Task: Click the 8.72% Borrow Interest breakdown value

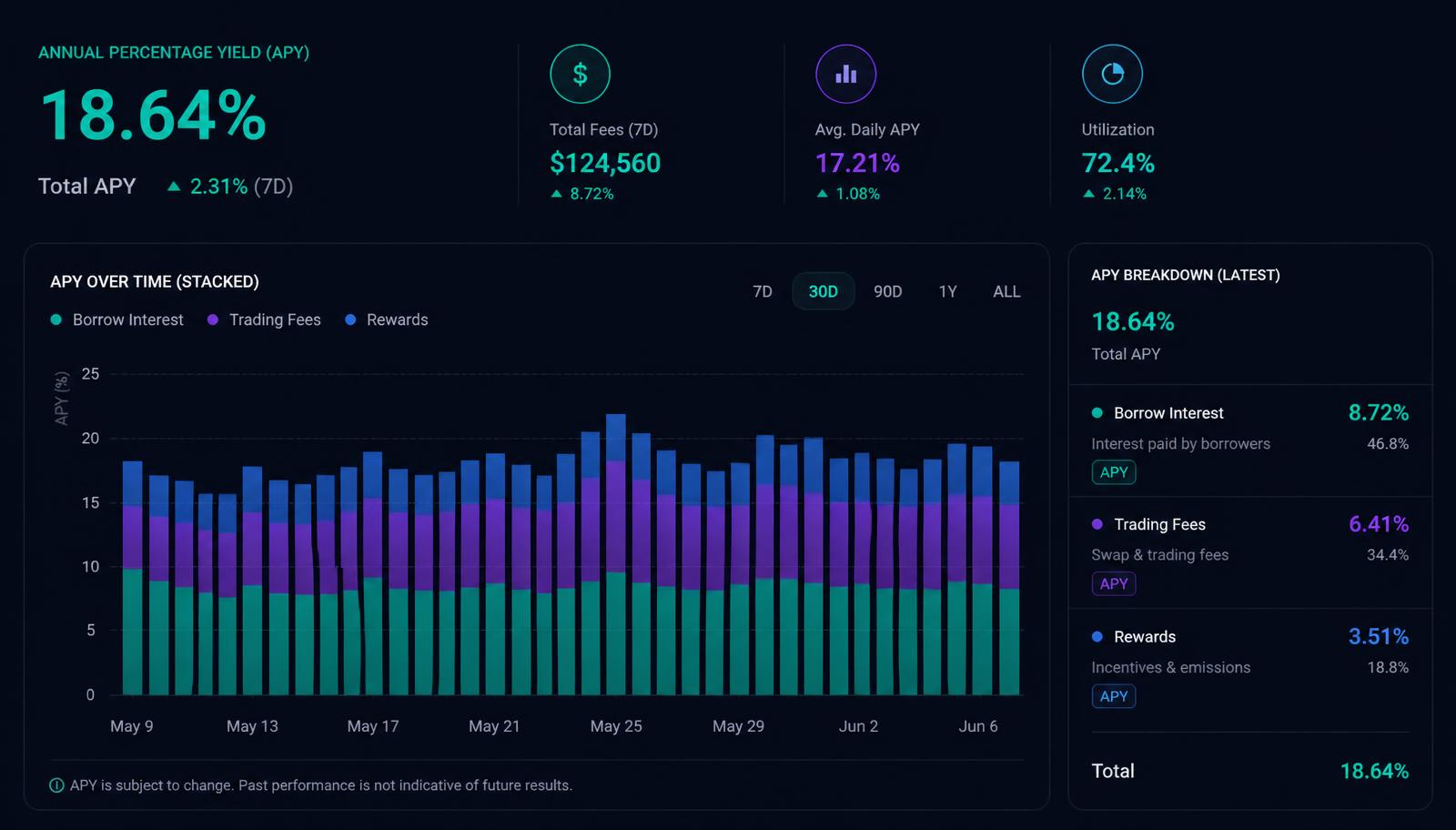Action: click(1379, 413)
